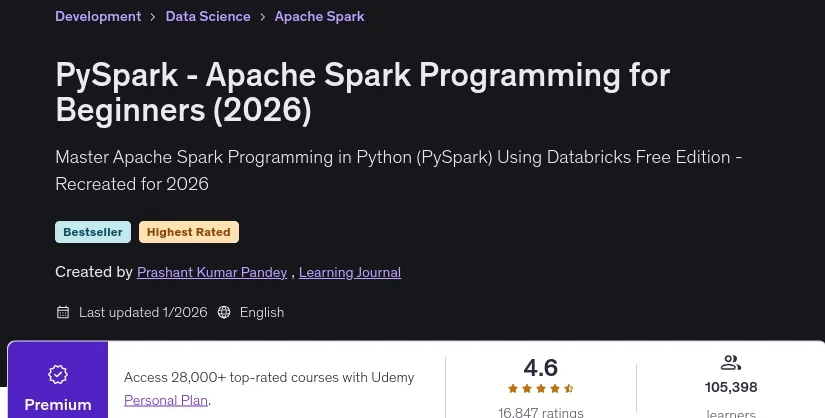The image size is (825, 418).
Task: Click the Bestseller badge
Action: tap(93, 232)
